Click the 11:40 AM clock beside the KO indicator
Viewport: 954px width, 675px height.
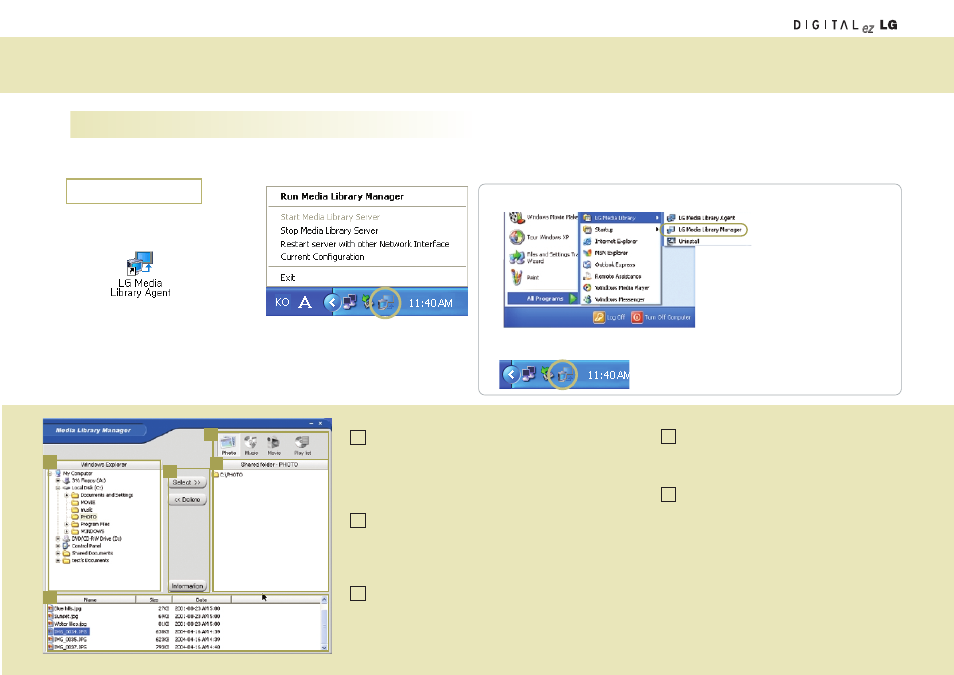coord(430,303)
